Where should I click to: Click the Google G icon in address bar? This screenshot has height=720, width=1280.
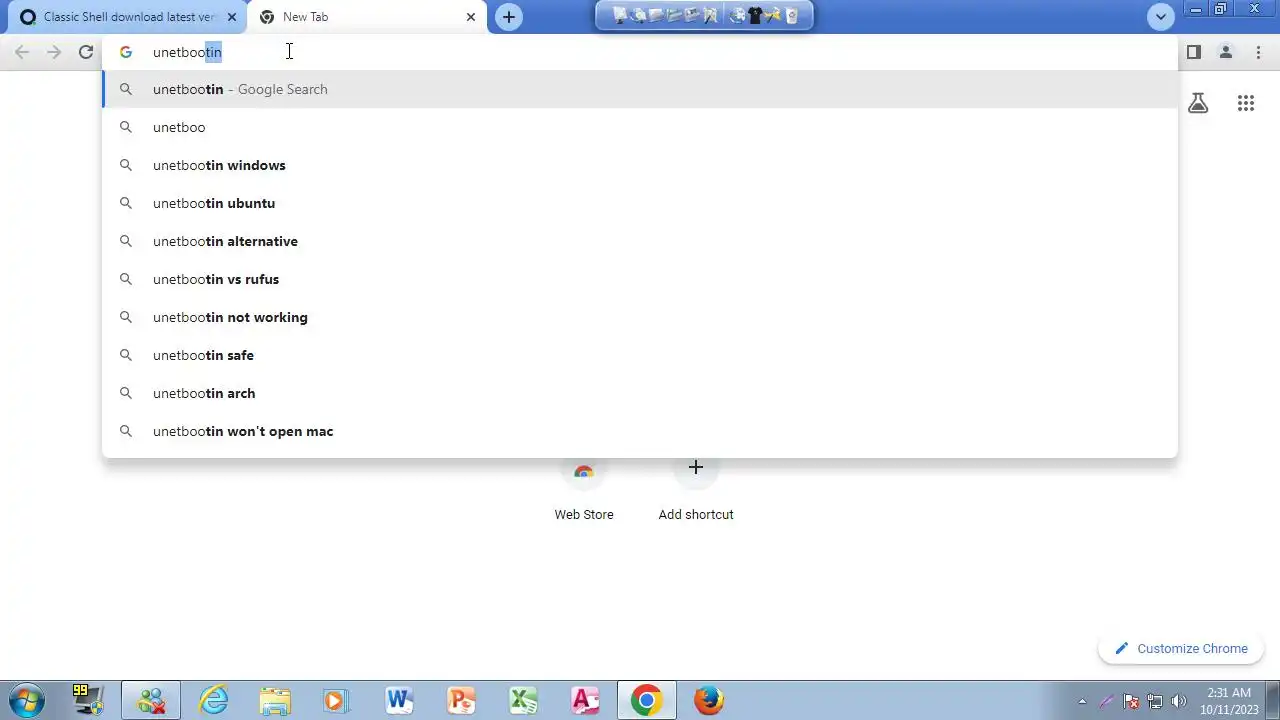tap(126, 52)
